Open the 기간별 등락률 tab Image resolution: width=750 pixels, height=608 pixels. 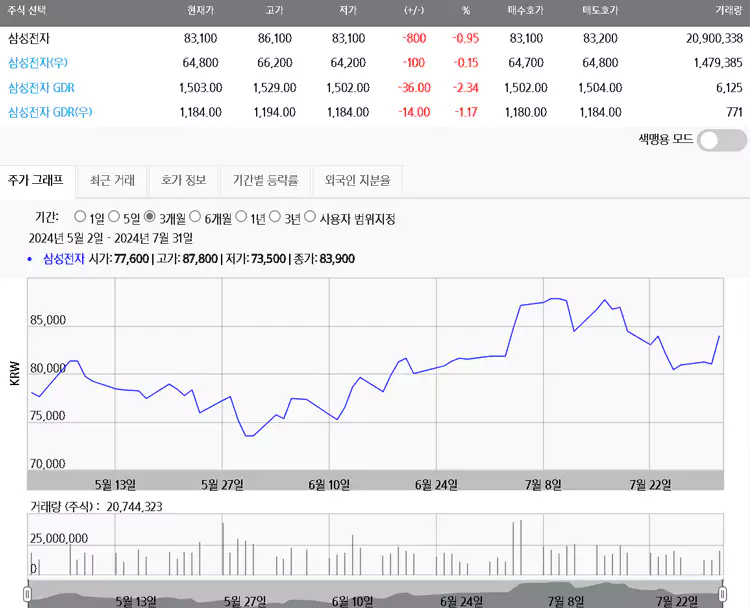point(265,180)
